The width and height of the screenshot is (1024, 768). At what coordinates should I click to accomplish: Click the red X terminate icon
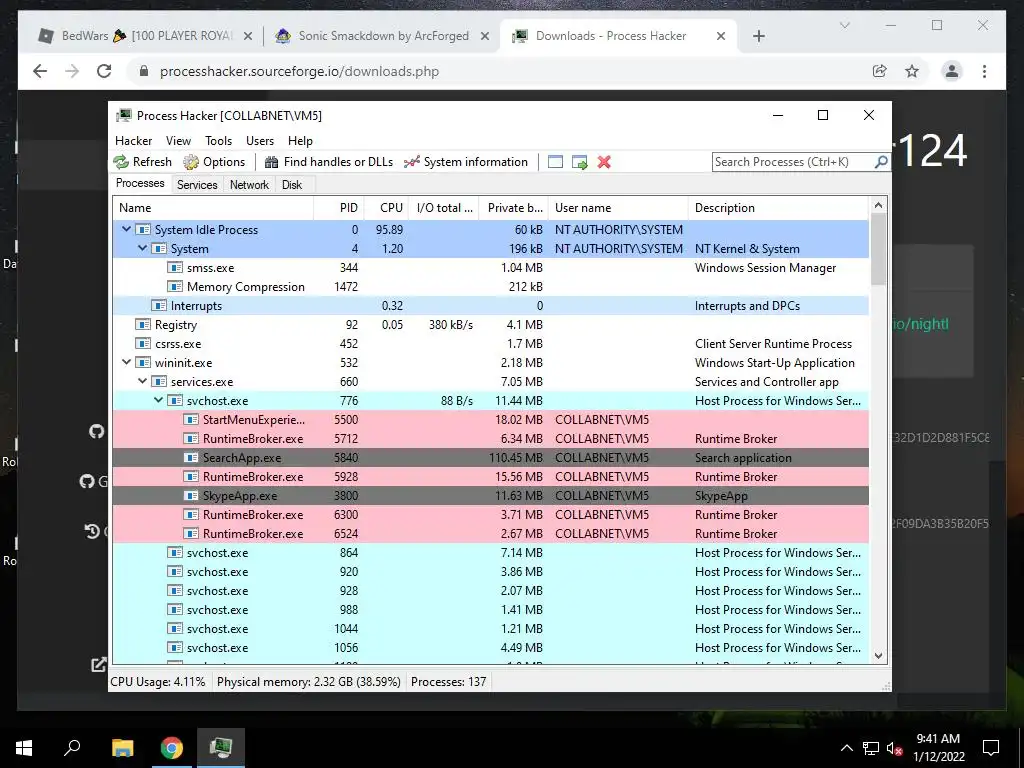tap(604, 162)
